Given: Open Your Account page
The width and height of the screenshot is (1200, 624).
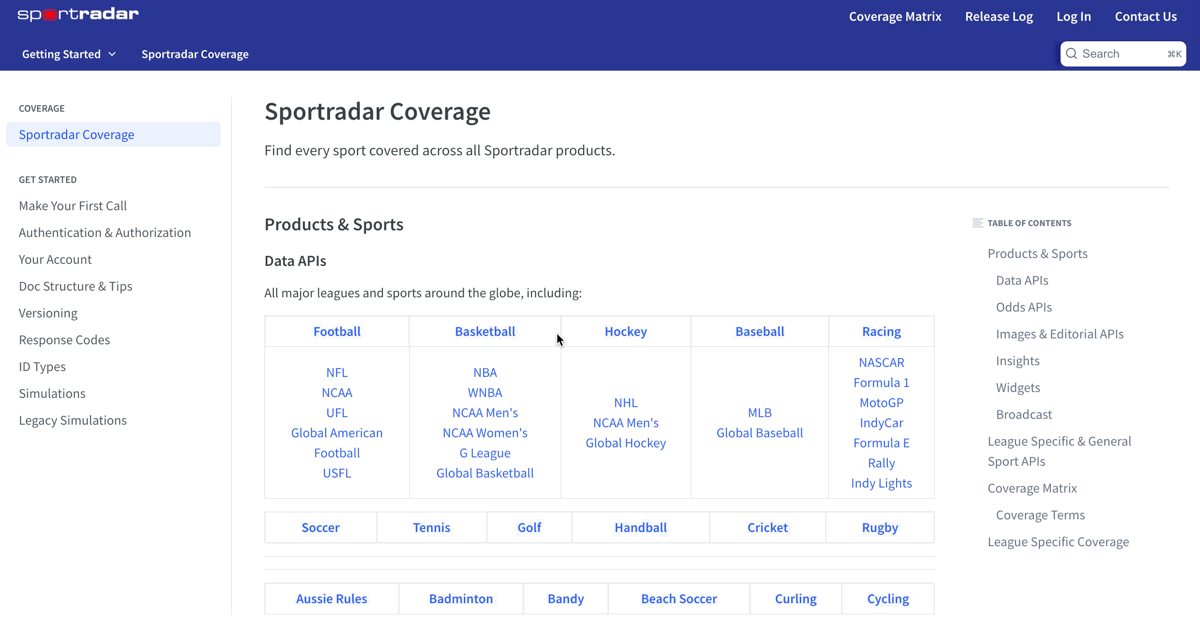Looking at the screenshot, I should pyautogui.click(x=55, y=259).
